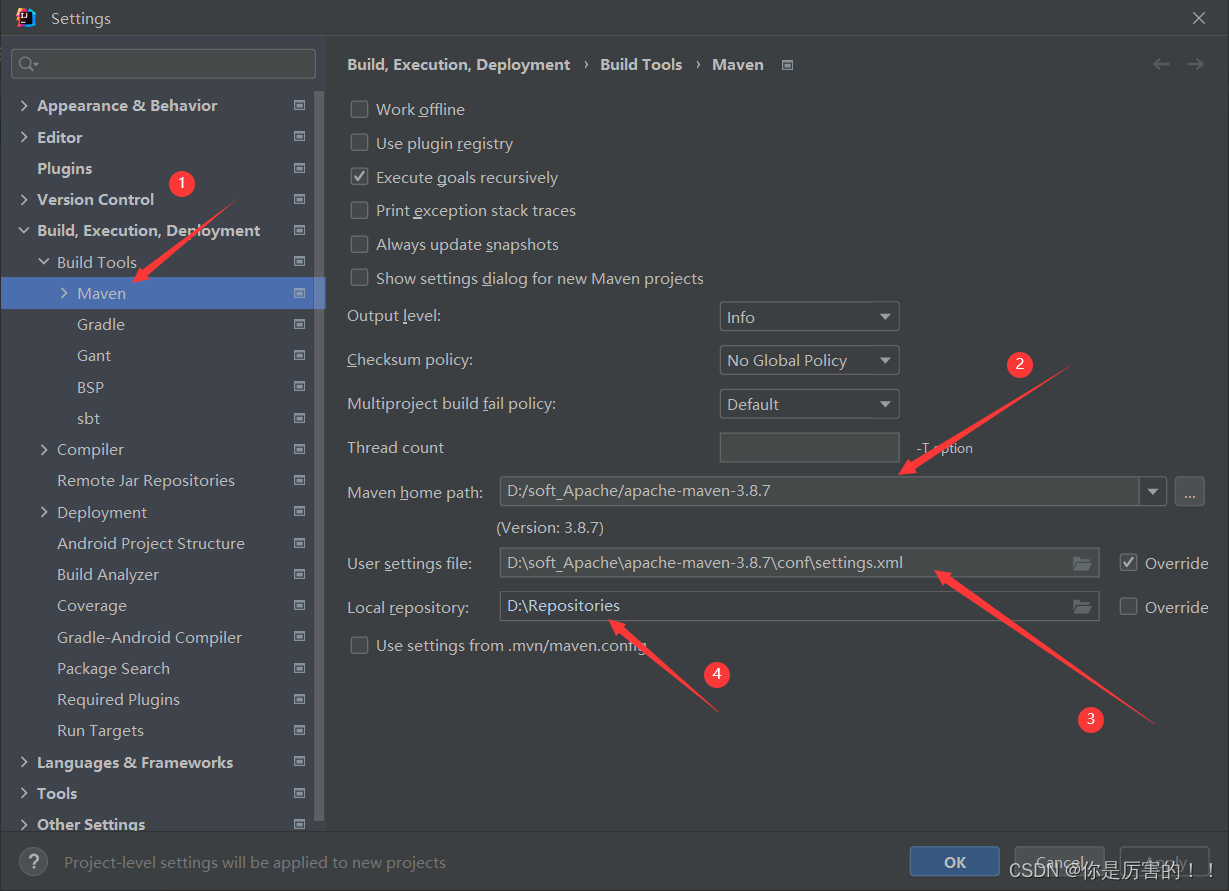Open help with the question mark icon
Image resolution: width=1229 pixels, height=891 pixels.
34,862
